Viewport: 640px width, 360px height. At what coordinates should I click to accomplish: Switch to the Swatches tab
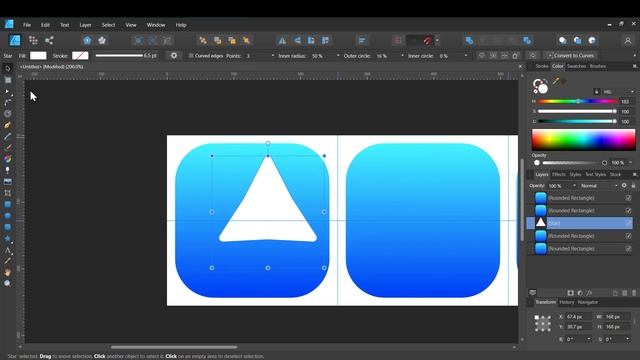pos(576,66)
